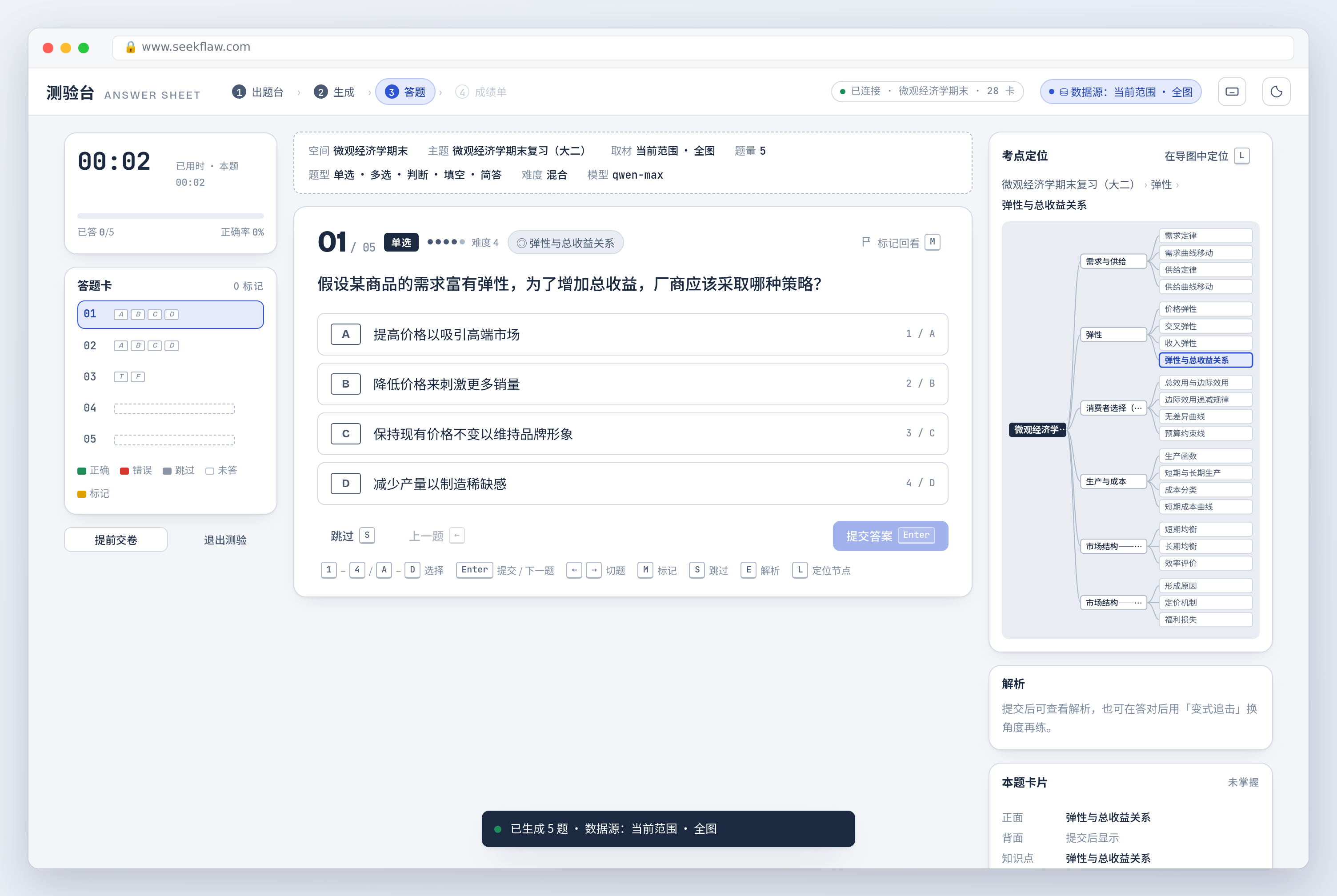Click the target icon in 弹性与总收益关系 chip
The width and height of the screenshot is (1337, 896).
pyautogui.click(x=521, y=243)
